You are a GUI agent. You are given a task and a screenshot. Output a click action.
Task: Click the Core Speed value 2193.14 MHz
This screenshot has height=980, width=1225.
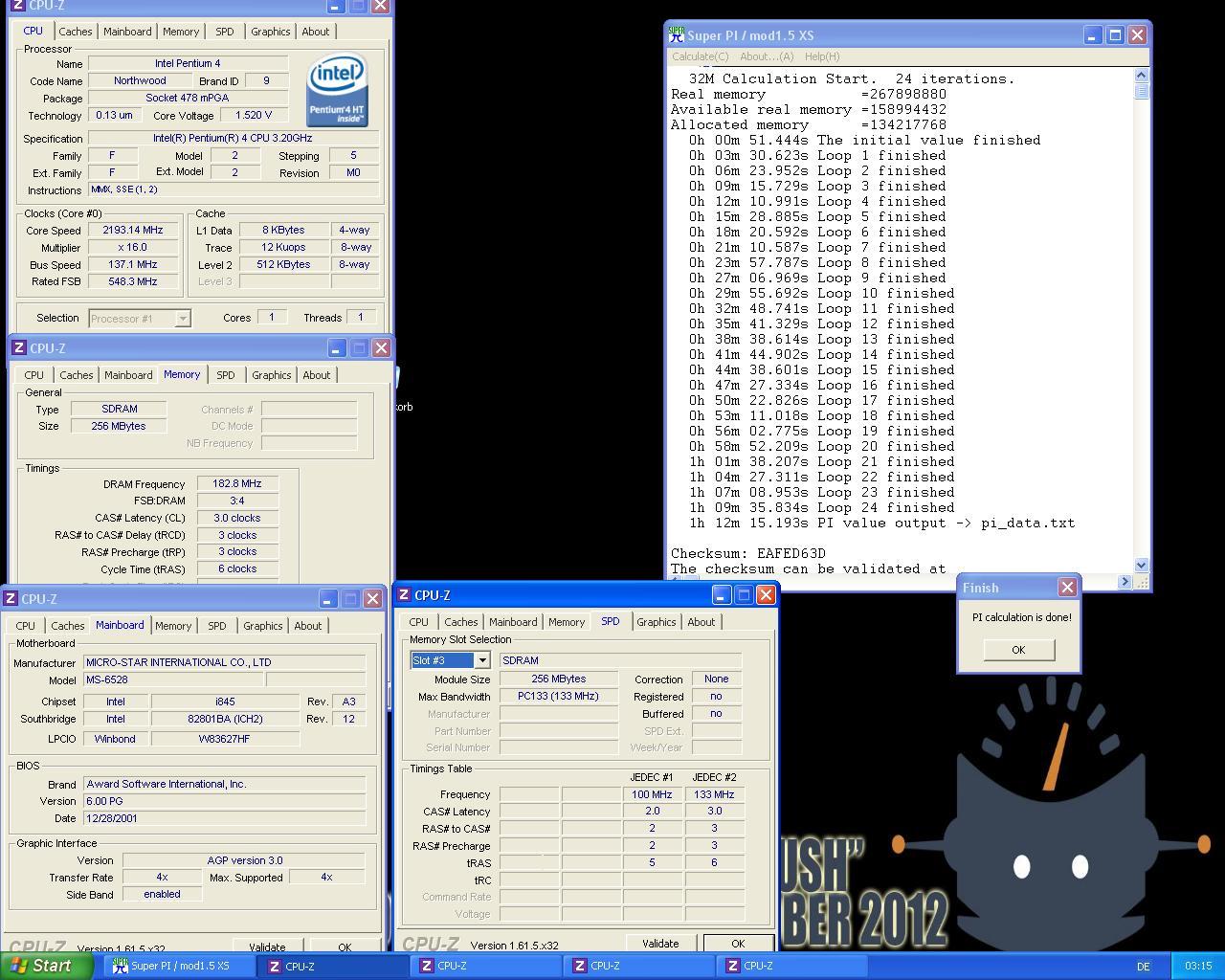(133, 231)
